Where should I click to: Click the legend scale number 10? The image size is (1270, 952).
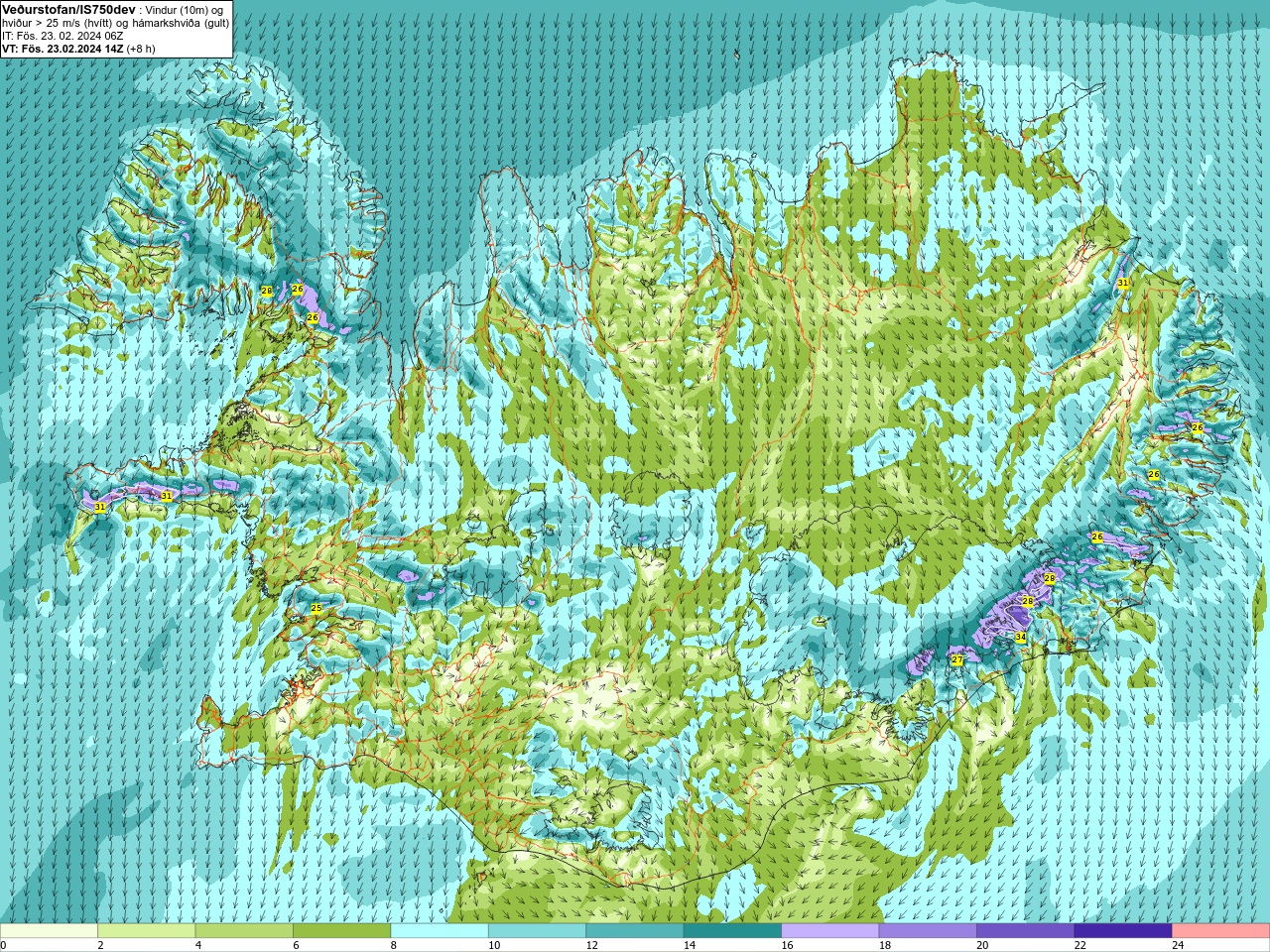click(494, 946)
